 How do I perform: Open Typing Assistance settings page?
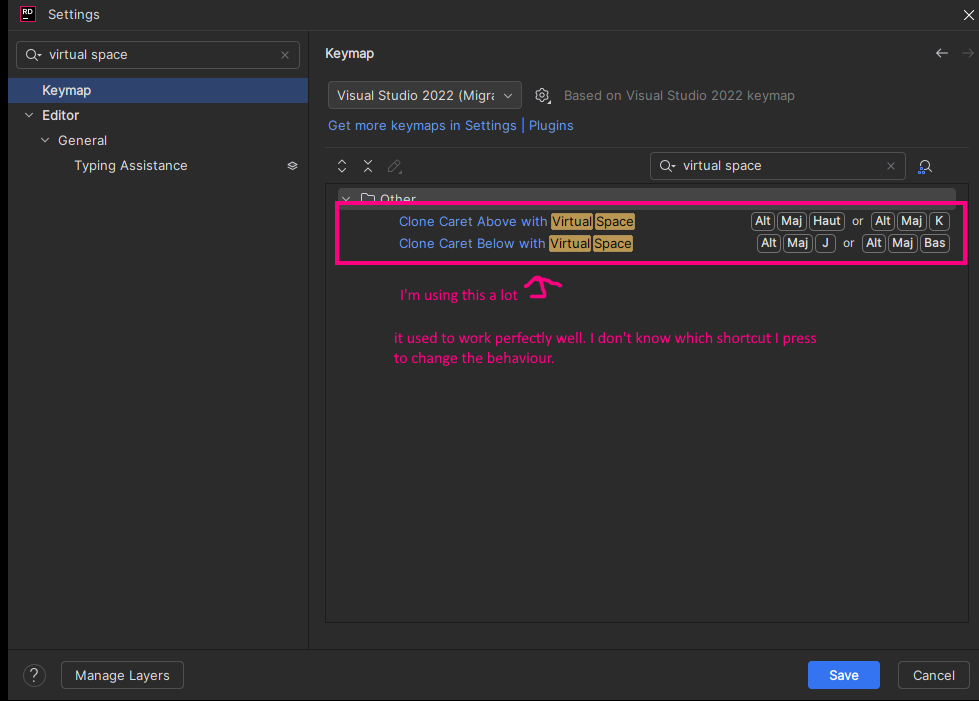click(130, 165)
